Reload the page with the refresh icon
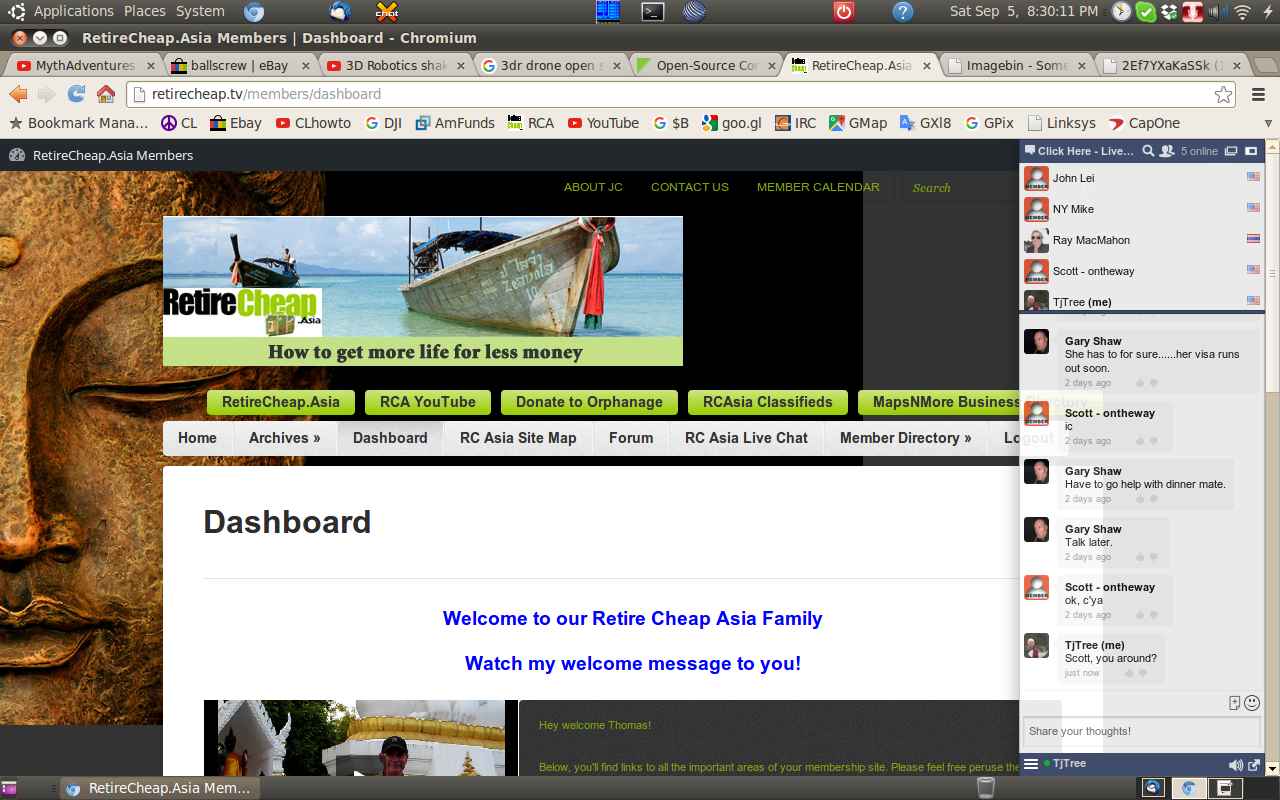Viewport: 1280px width, 800px height. [x=76, y=94]
